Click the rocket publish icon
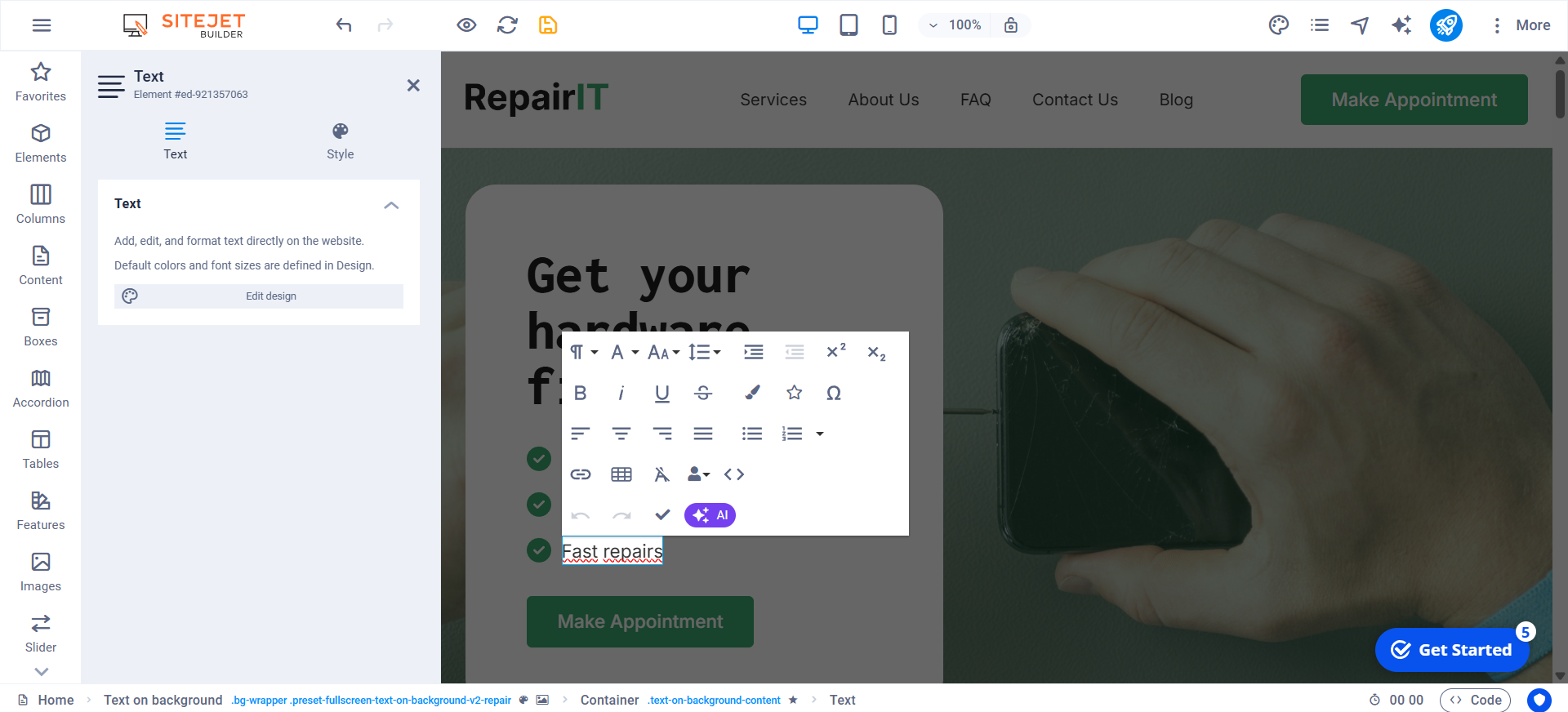This screenshot has width=1568, height=712. click(x=1445, y=25)
